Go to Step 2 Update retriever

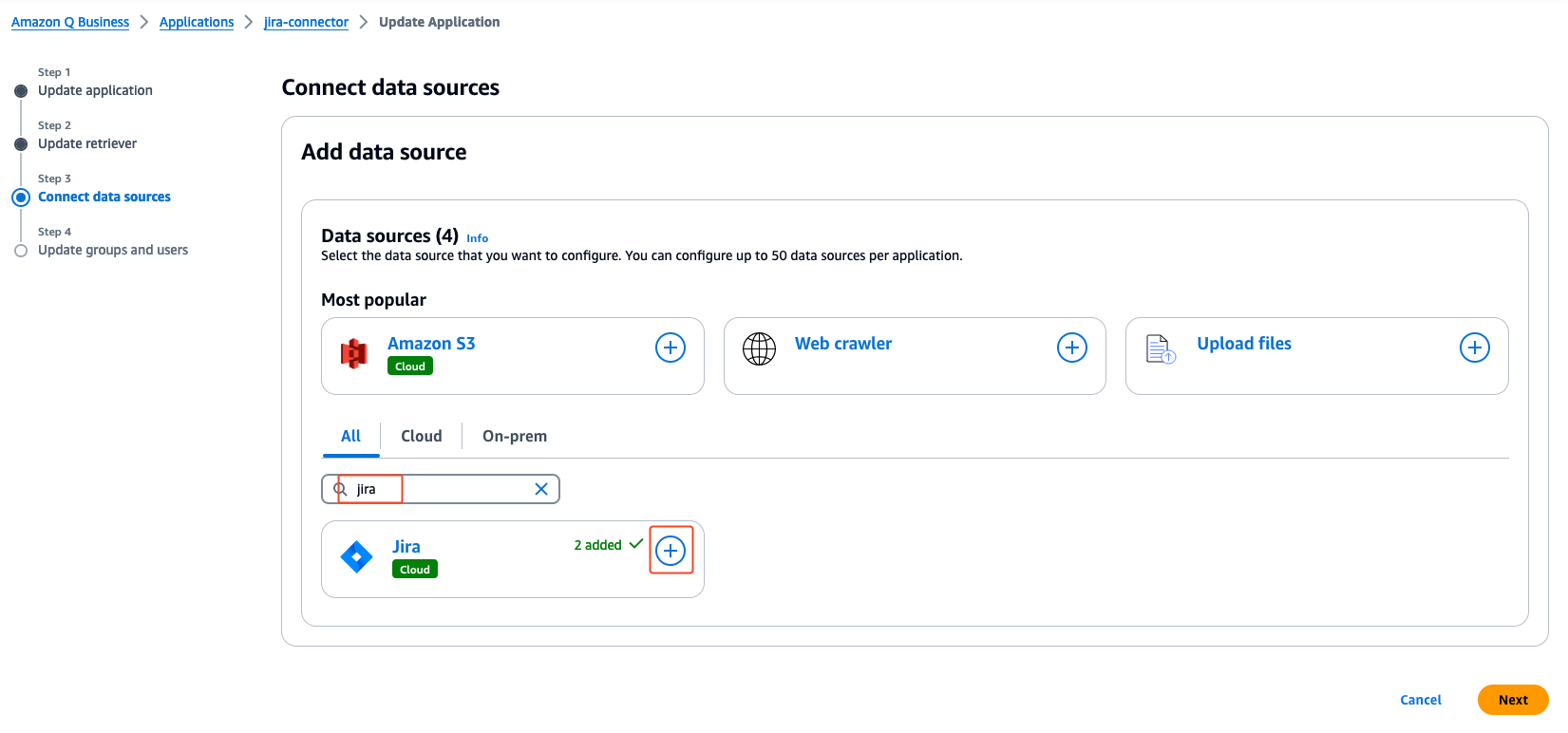click(x=87, y=143)
